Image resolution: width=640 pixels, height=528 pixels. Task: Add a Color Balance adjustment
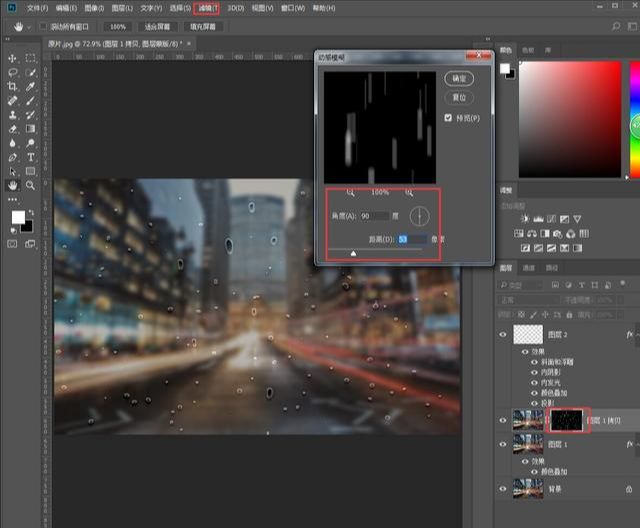click(532, 233)
